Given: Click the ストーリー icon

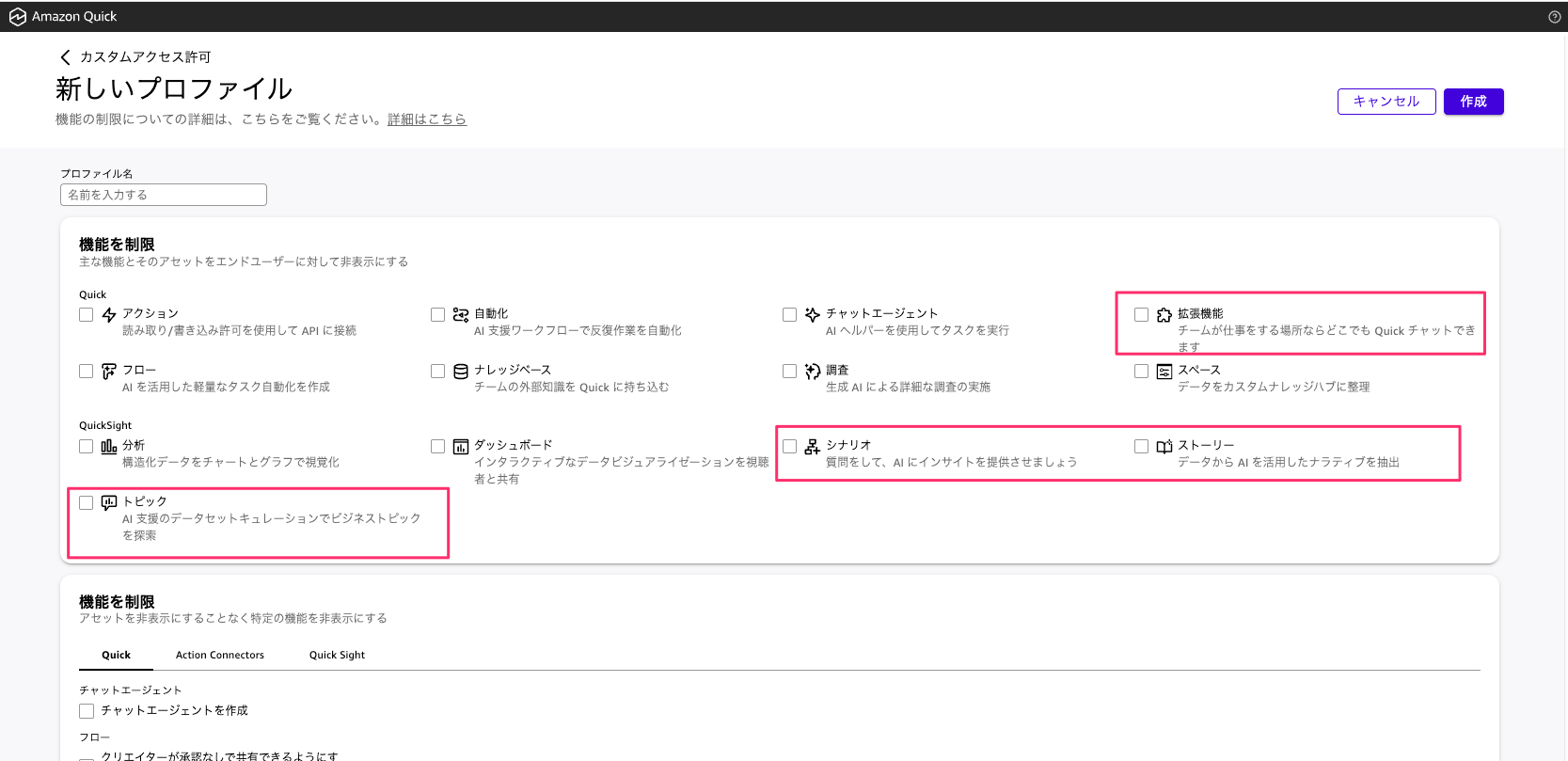Looking at the screenshot, I should [1164, 446].
